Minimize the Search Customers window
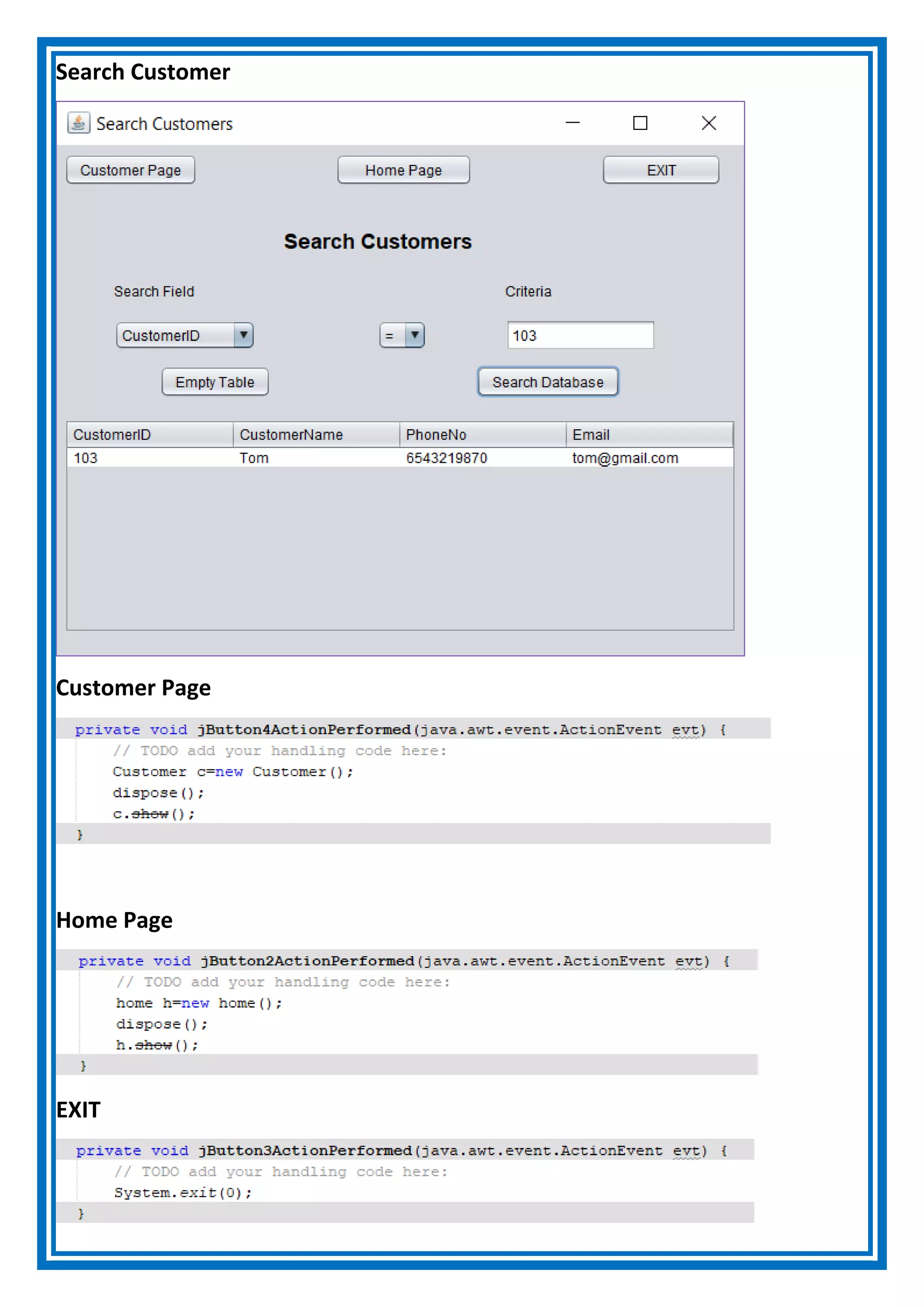The width and height of the screenshot is (924, 1307). coord(573,123)
